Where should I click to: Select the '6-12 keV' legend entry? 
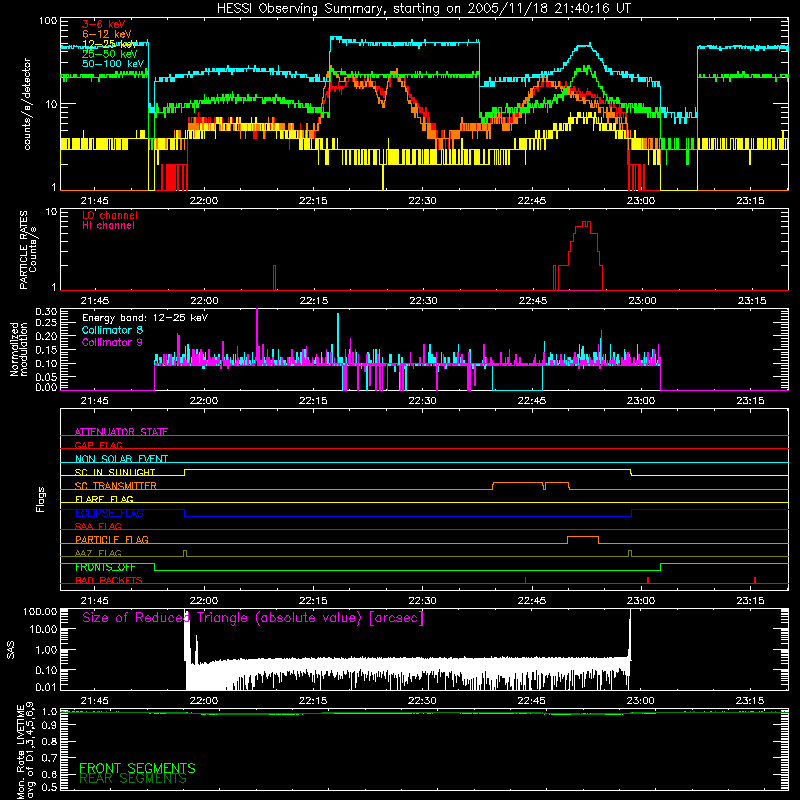(x=107, y=34)
